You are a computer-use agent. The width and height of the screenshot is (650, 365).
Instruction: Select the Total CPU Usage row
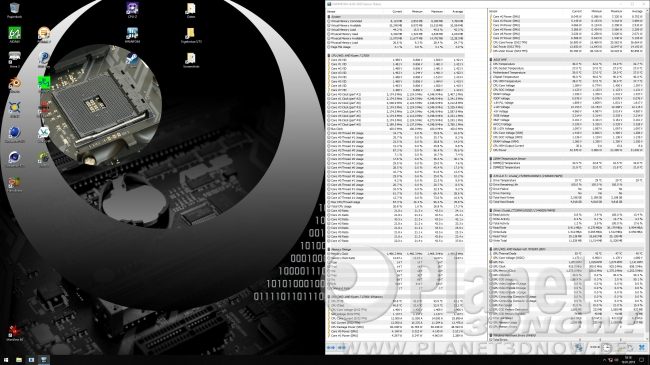(395, 206)
